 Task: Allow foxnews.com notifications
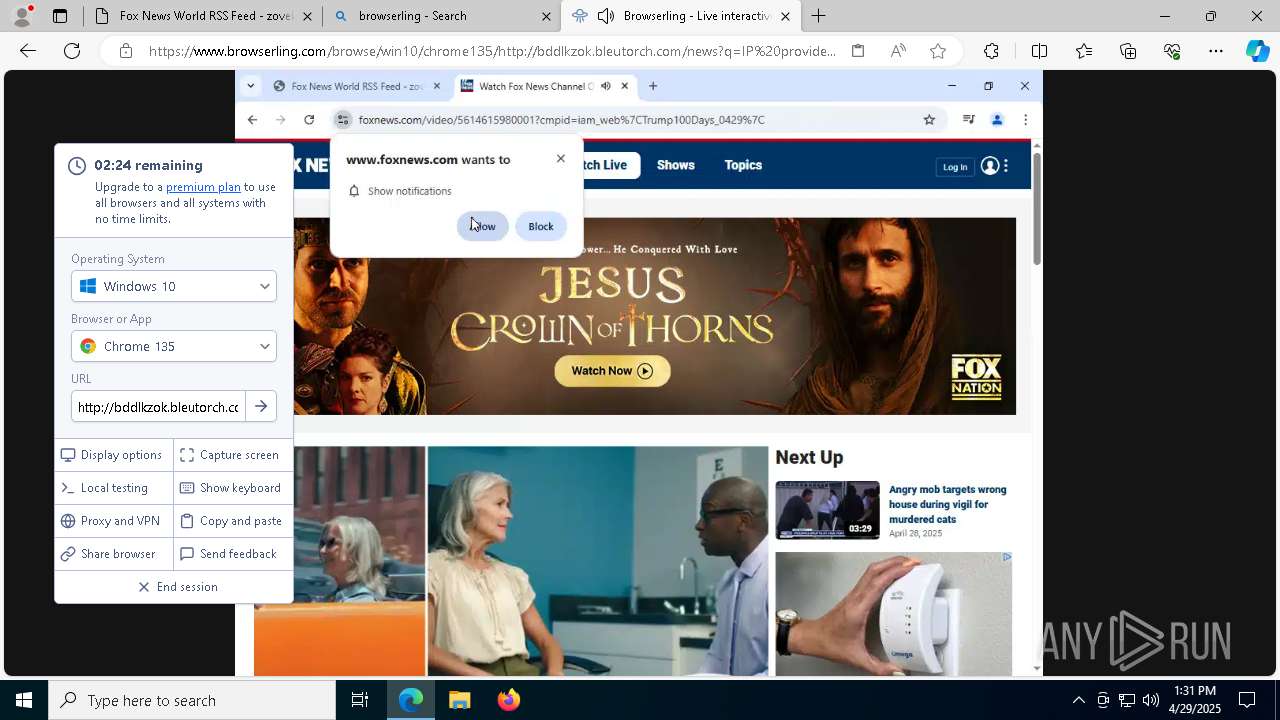click(x=483, y=226)
